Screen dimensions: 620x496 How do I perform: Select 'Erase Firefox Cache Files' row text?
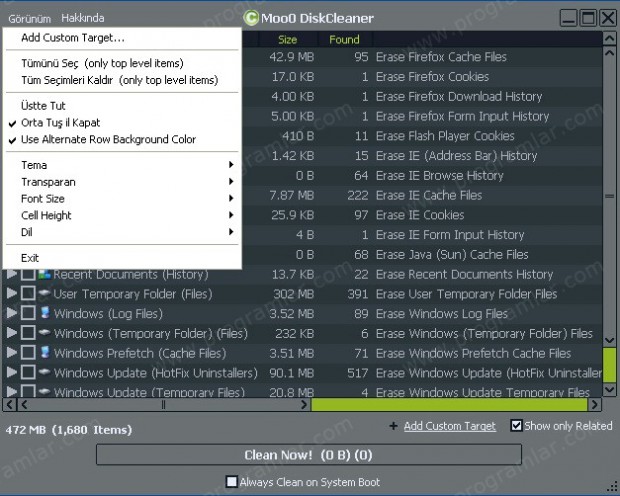[x=441, y=57]
